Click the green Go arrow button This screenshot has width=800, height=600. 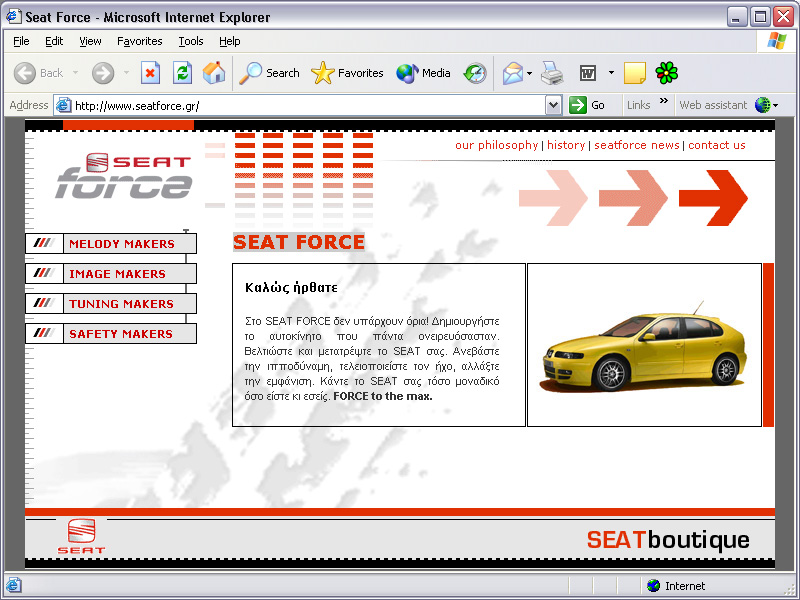point(578,105)
